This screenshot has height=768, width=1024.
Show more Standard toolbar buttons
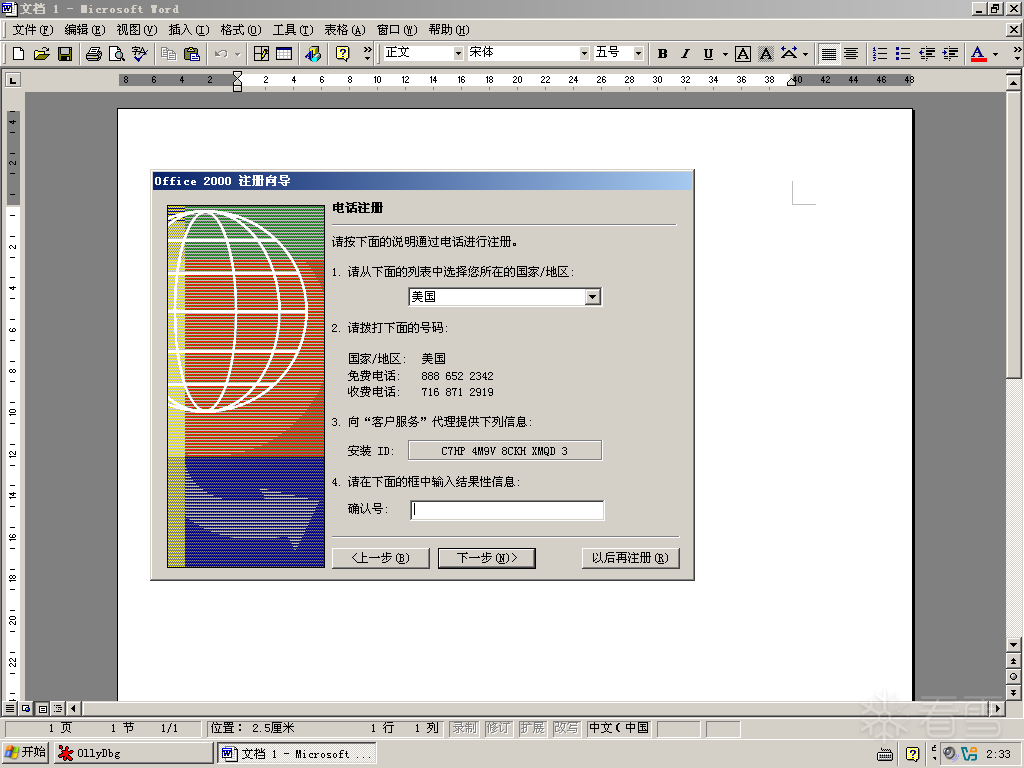(x=367, y=54)
